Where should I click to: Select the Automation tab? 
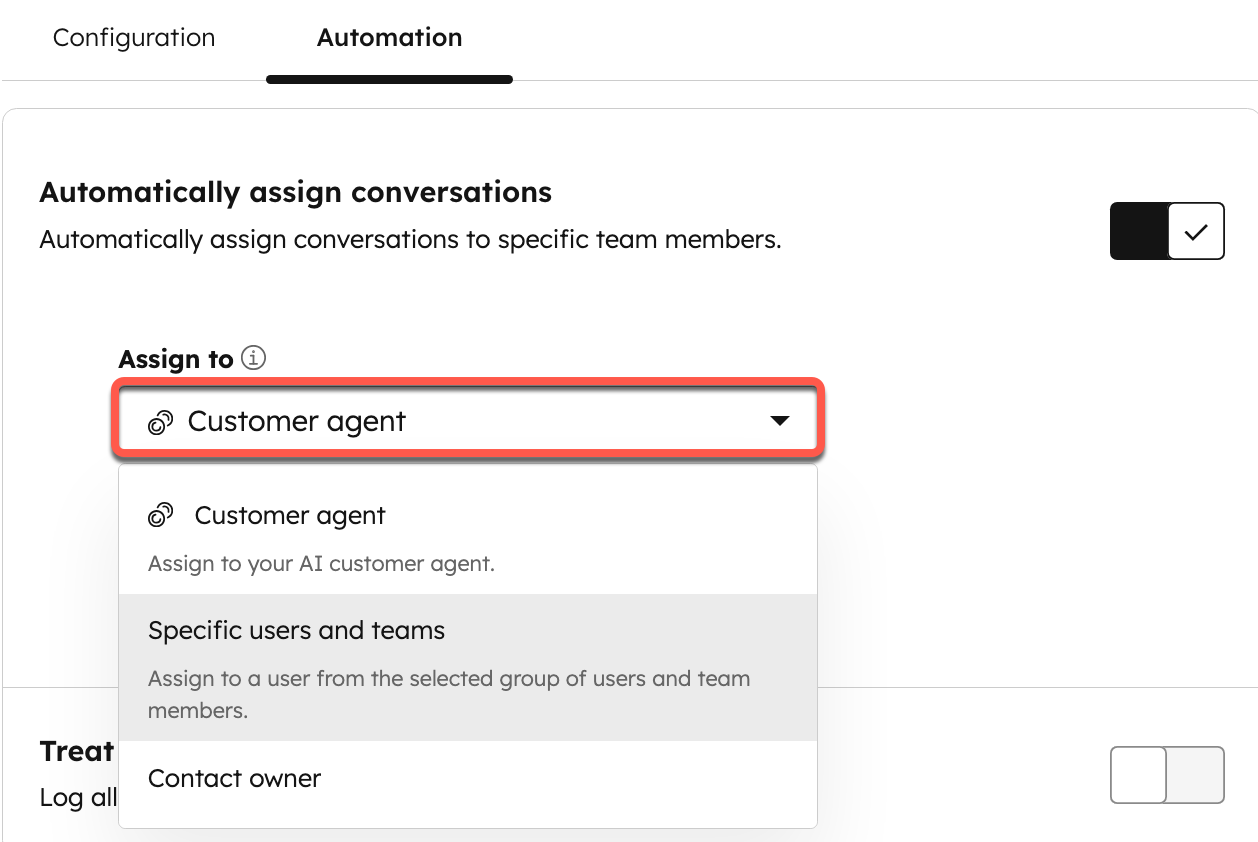pos(389,38)
